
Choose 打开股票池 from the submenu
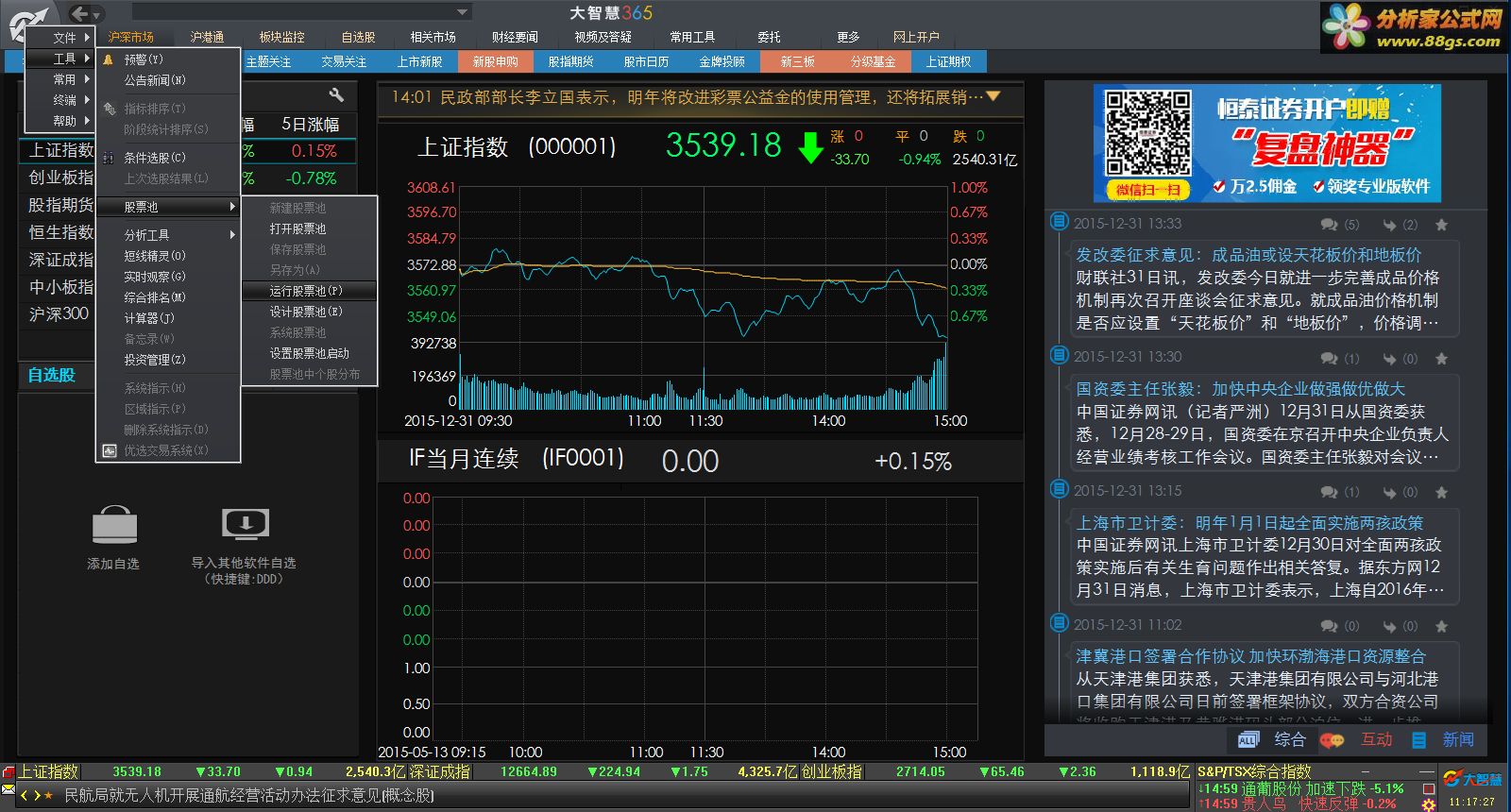(310, 228)
